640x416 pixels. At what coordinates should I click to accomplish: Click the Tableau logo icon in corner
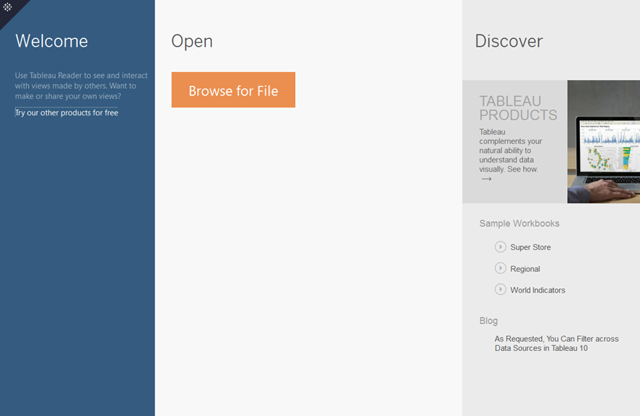[x=7, y=7]
